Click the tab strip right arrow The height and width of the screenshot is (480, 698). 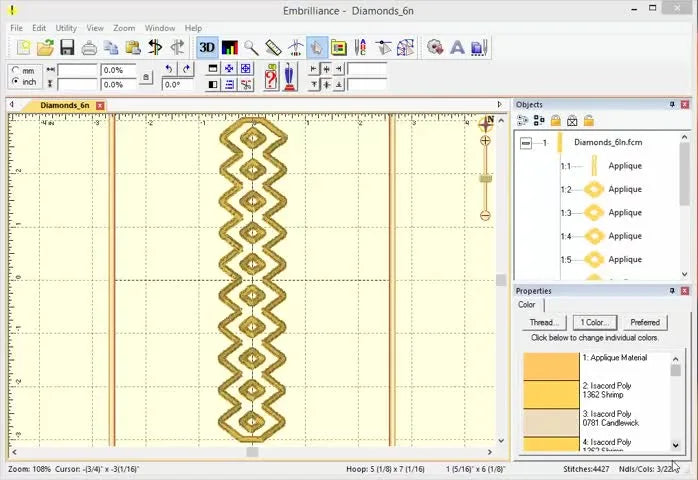pos(499,105)
